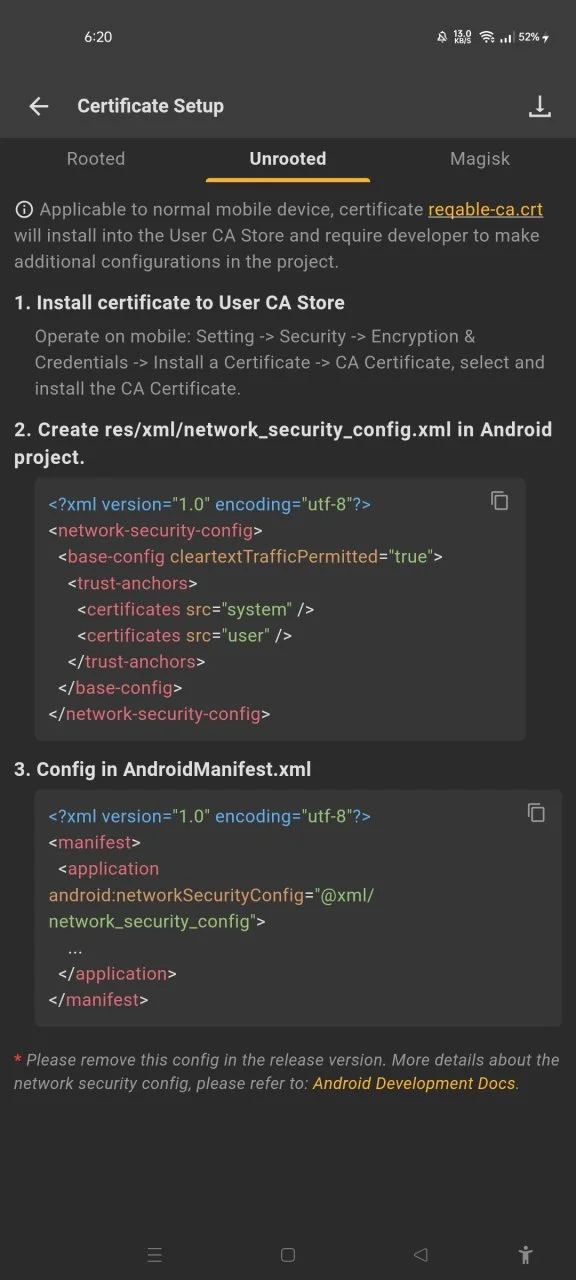Copy the AndroidManifest.xml code snippet
This screenshot has width=576, height=1280.
537,812
